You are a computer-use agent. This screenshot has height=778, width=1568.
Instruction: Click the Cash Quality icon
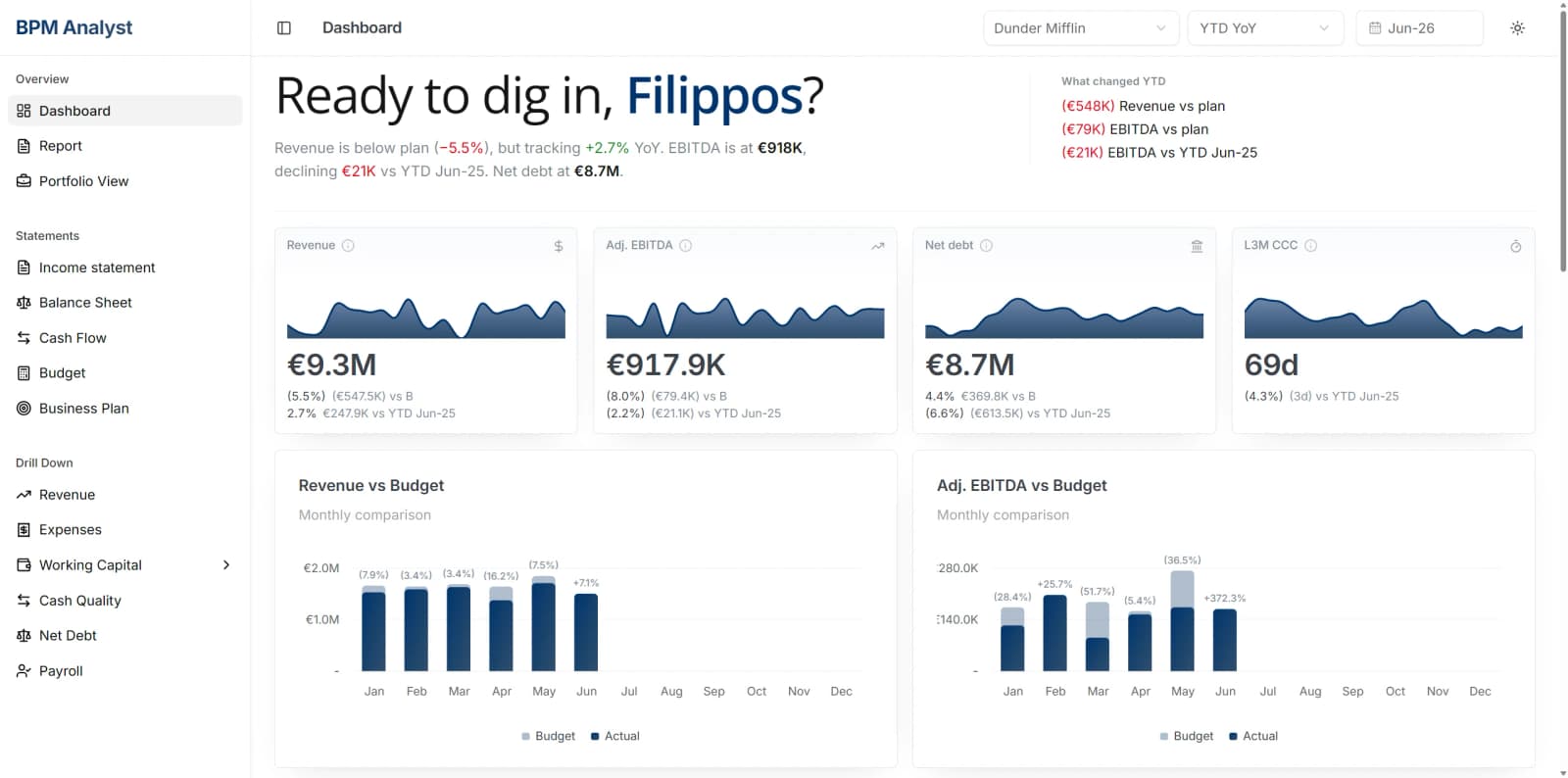[x=24, y=601]
